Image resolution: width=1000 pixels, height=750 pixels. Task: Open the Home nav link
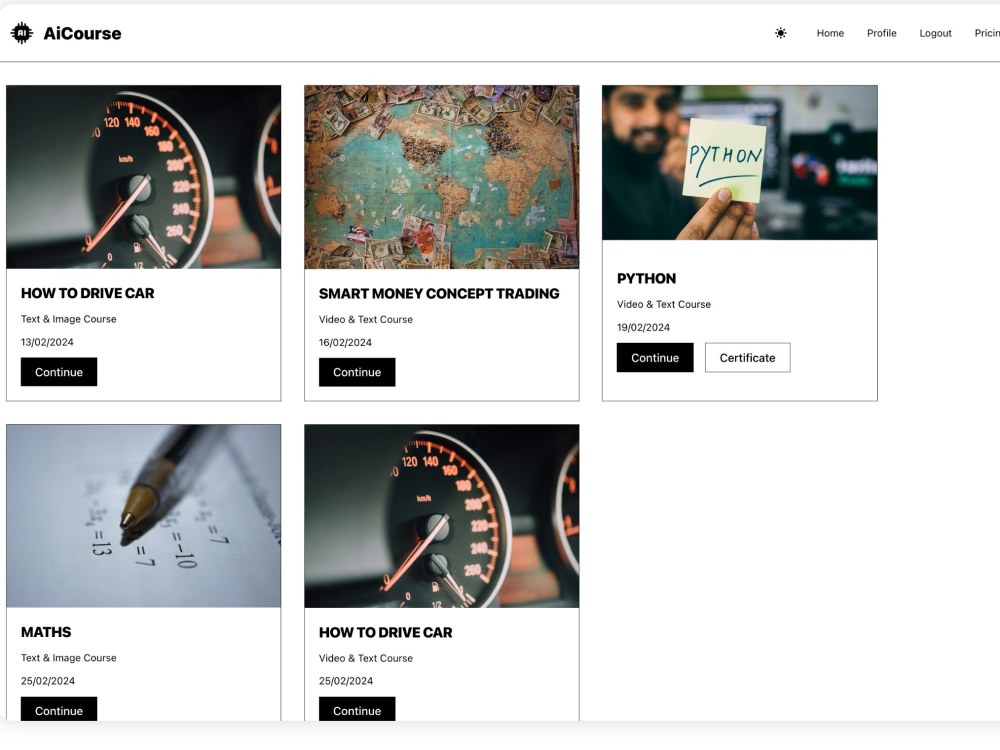pos(830,33)
